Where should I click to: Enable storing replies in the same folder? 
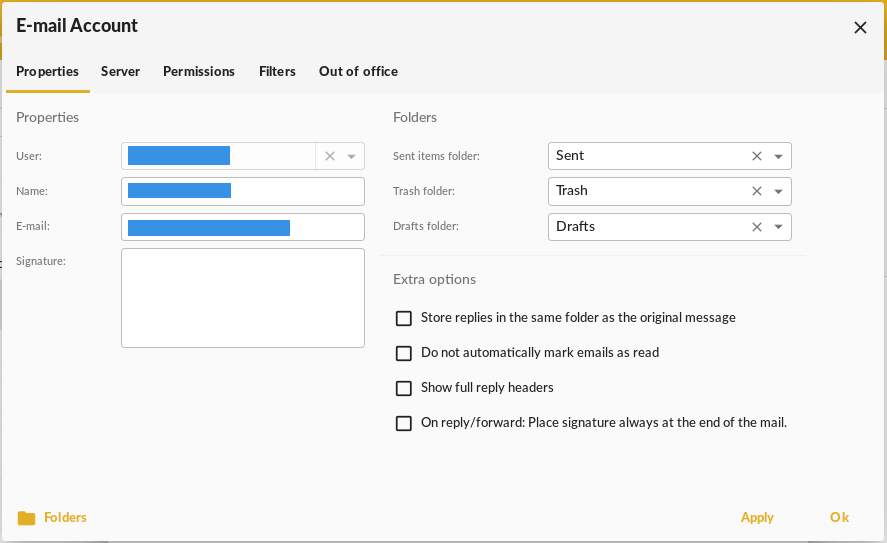click(x=403, y=318)
